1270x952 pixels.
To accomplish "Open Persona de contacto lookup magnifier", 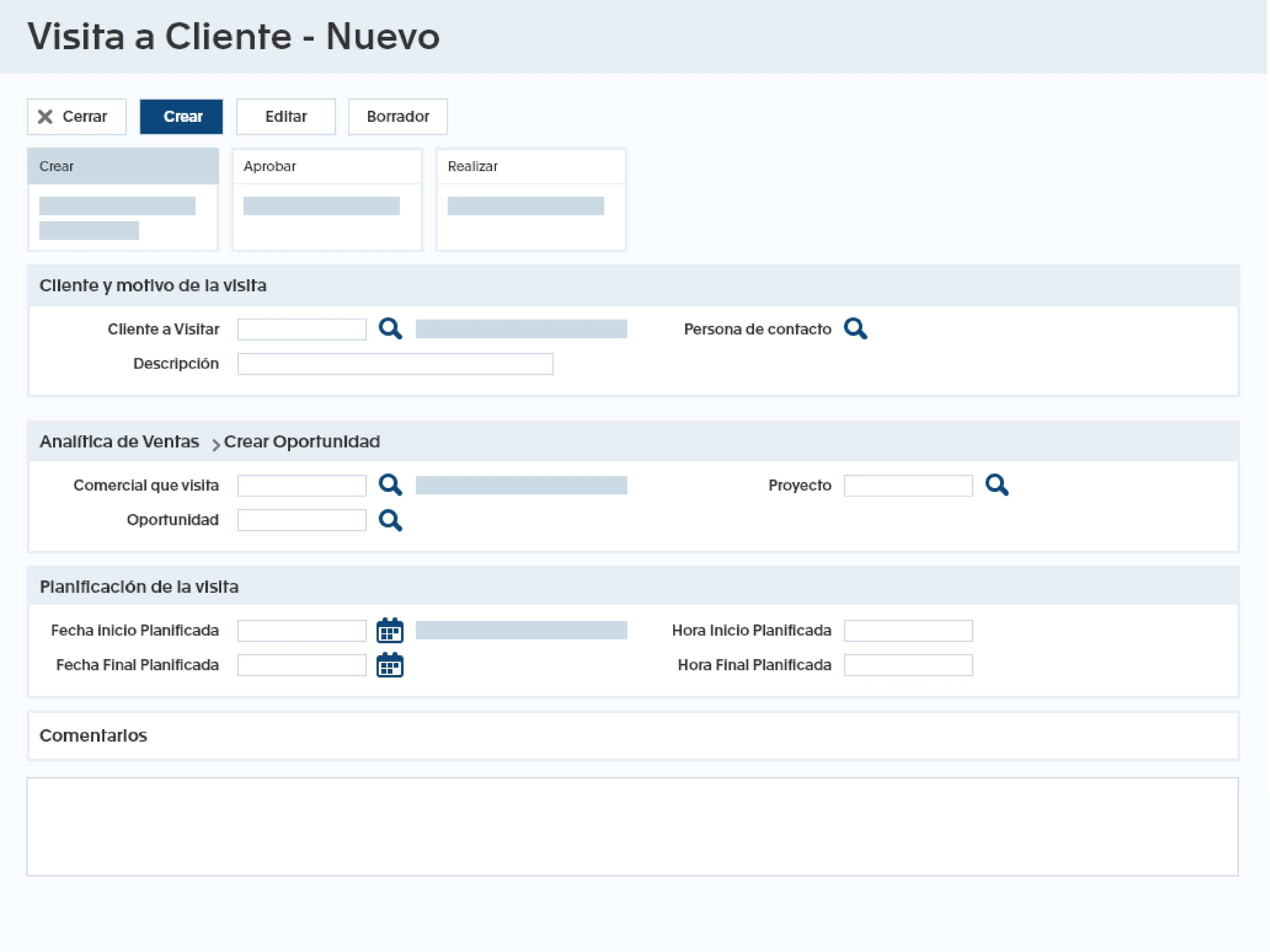I will click(x=855, y=329).
